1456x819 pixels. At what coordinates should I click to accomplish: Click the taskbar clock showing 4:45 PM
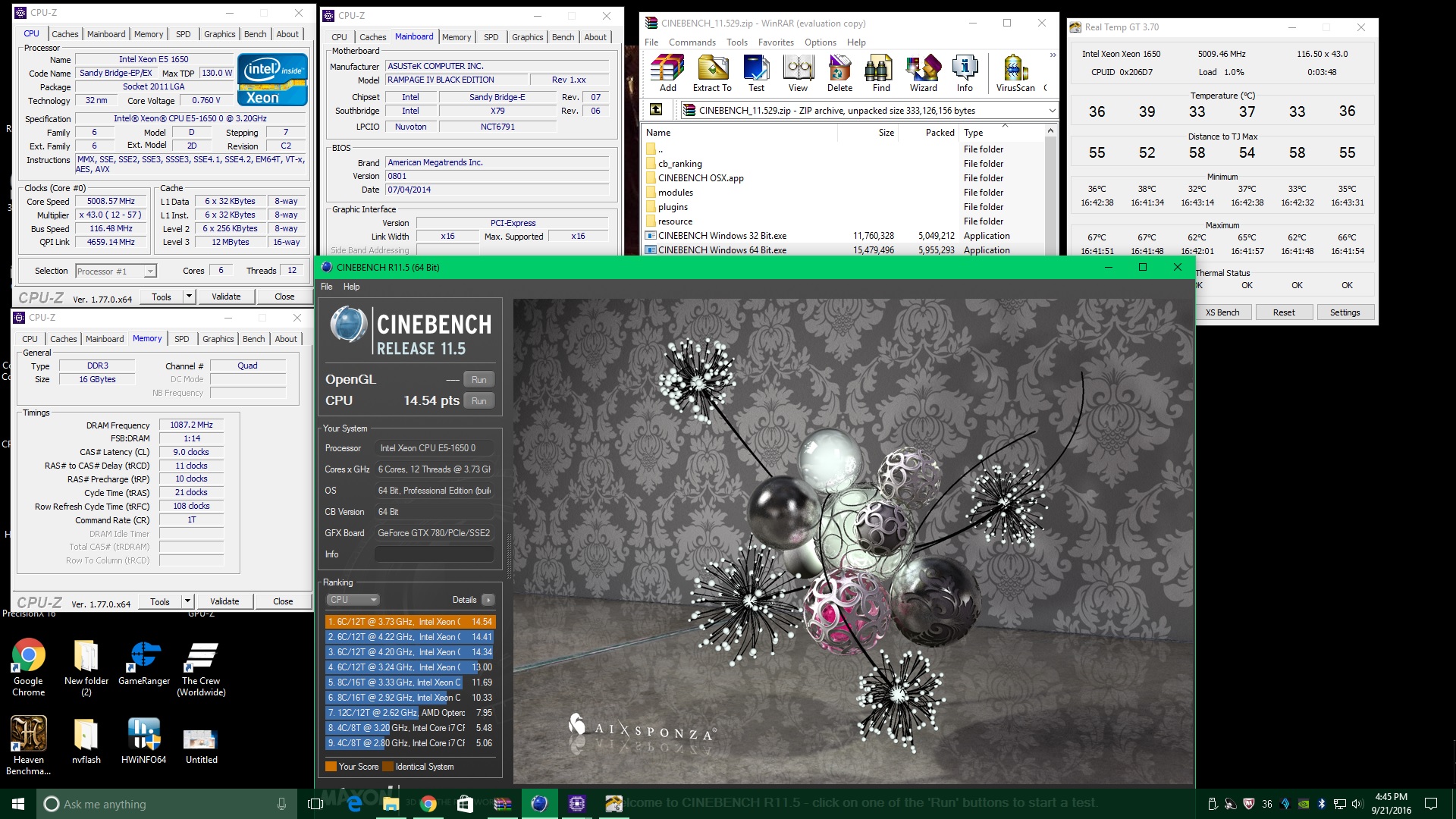point(1391,804)
